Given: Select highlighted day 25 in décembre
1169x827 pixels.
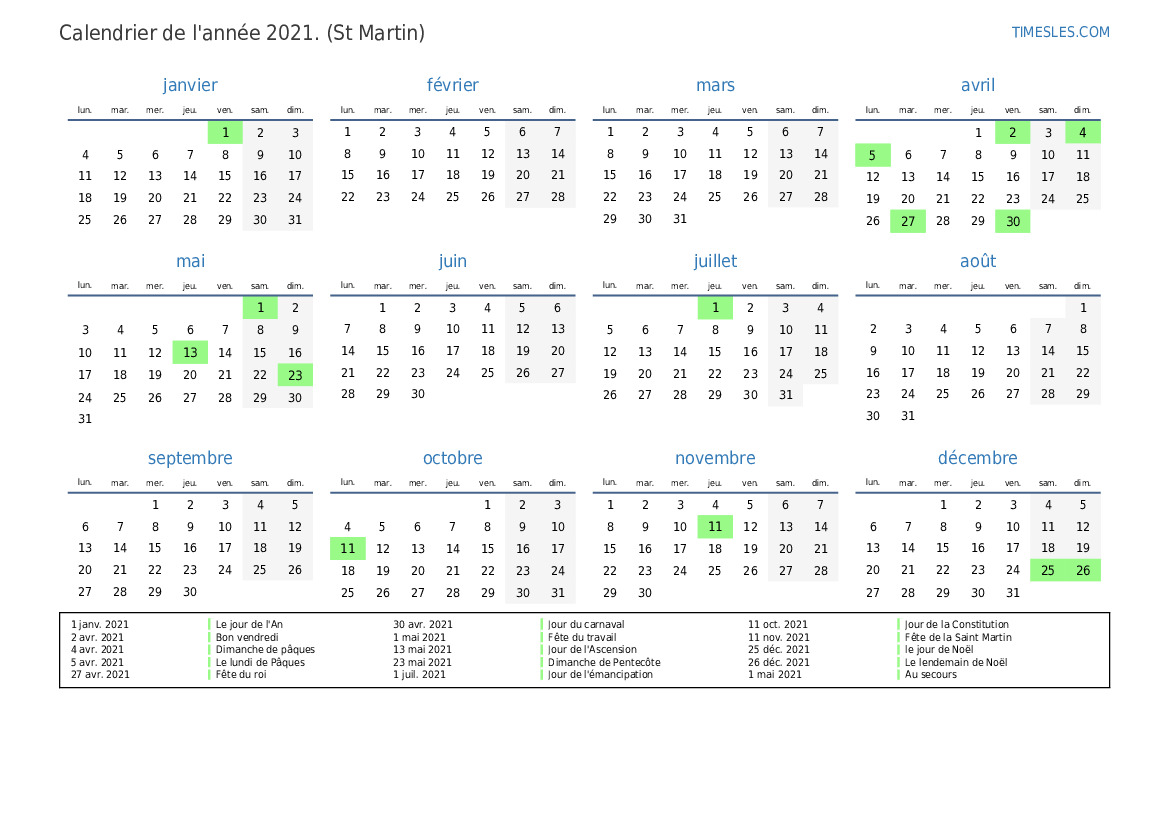Looking at the screenshot, I should pos(1047,571).
